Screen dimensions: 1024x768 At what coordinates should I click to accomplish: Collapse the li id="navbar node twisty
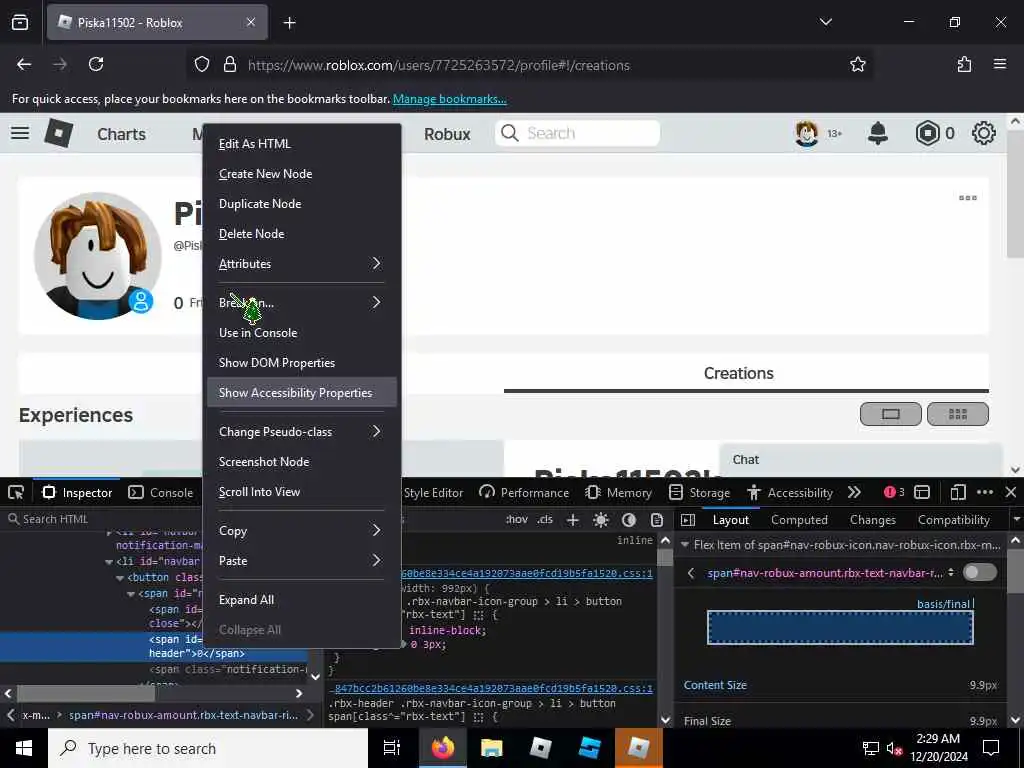(x=108, y=562)
